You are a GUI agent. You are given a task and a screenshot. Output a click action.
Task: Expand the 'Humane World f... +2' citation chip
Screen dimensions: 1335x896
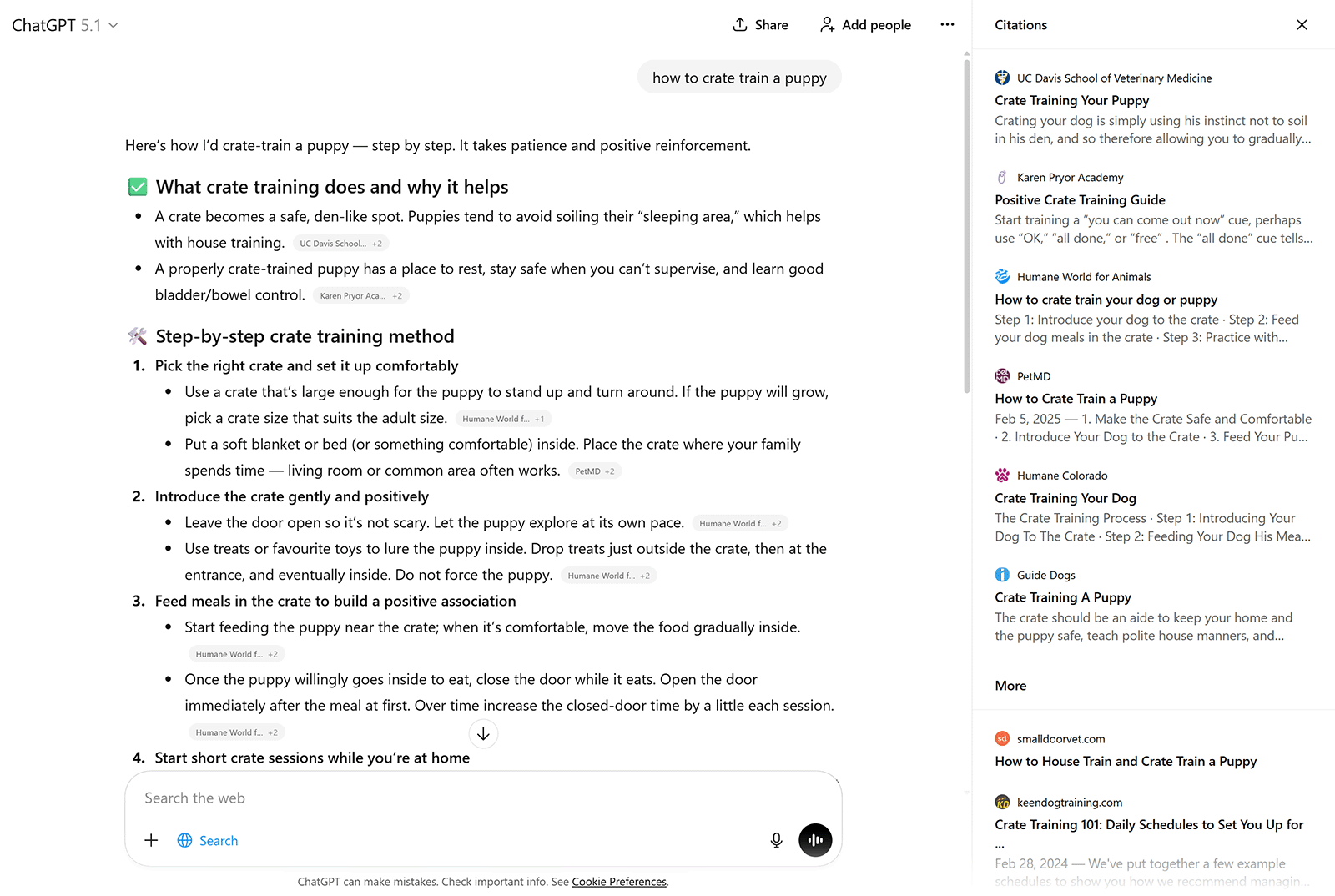(739, 522)
